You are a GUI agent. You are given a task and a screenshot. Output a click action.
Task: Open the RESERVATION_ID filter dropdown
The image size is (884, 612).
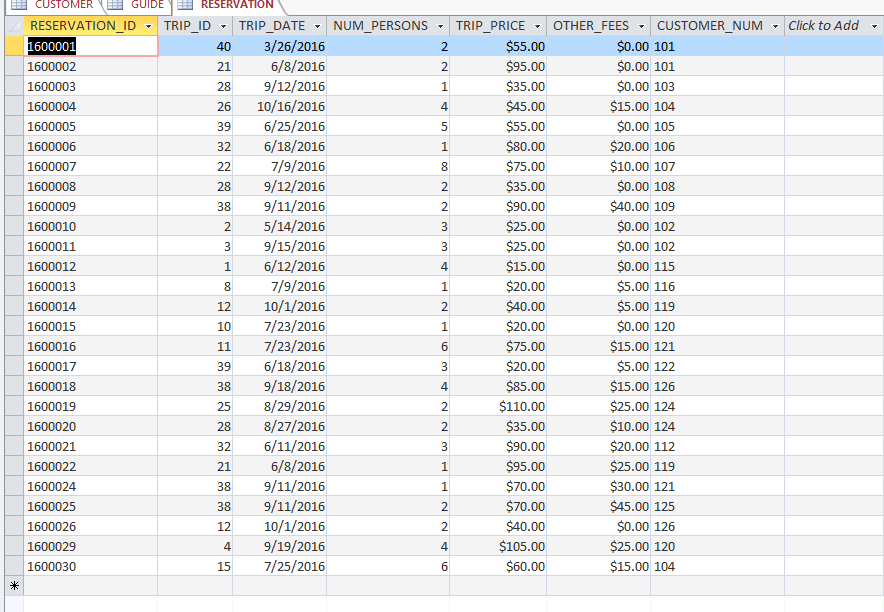click(x=148, y=25)
